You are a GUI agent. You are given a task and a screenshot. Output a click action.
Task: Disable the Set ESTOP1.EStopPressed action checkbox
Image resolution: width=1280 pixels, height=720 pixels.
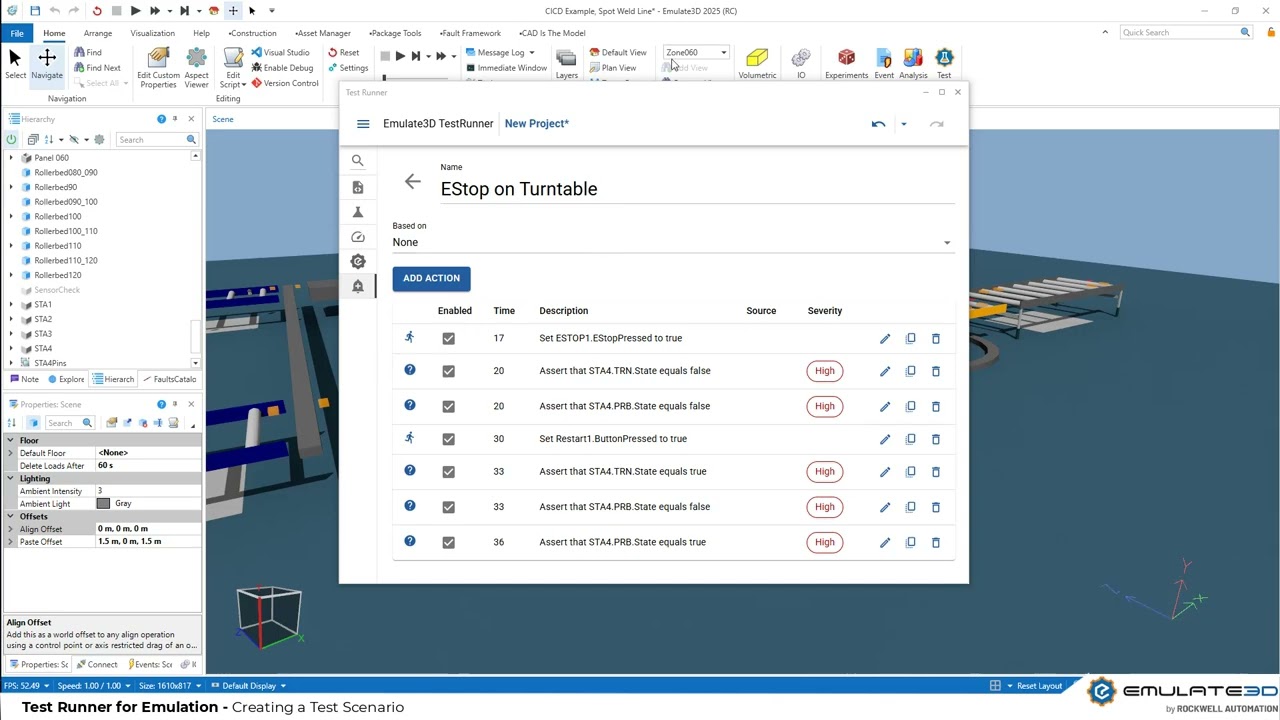point(448,339)
